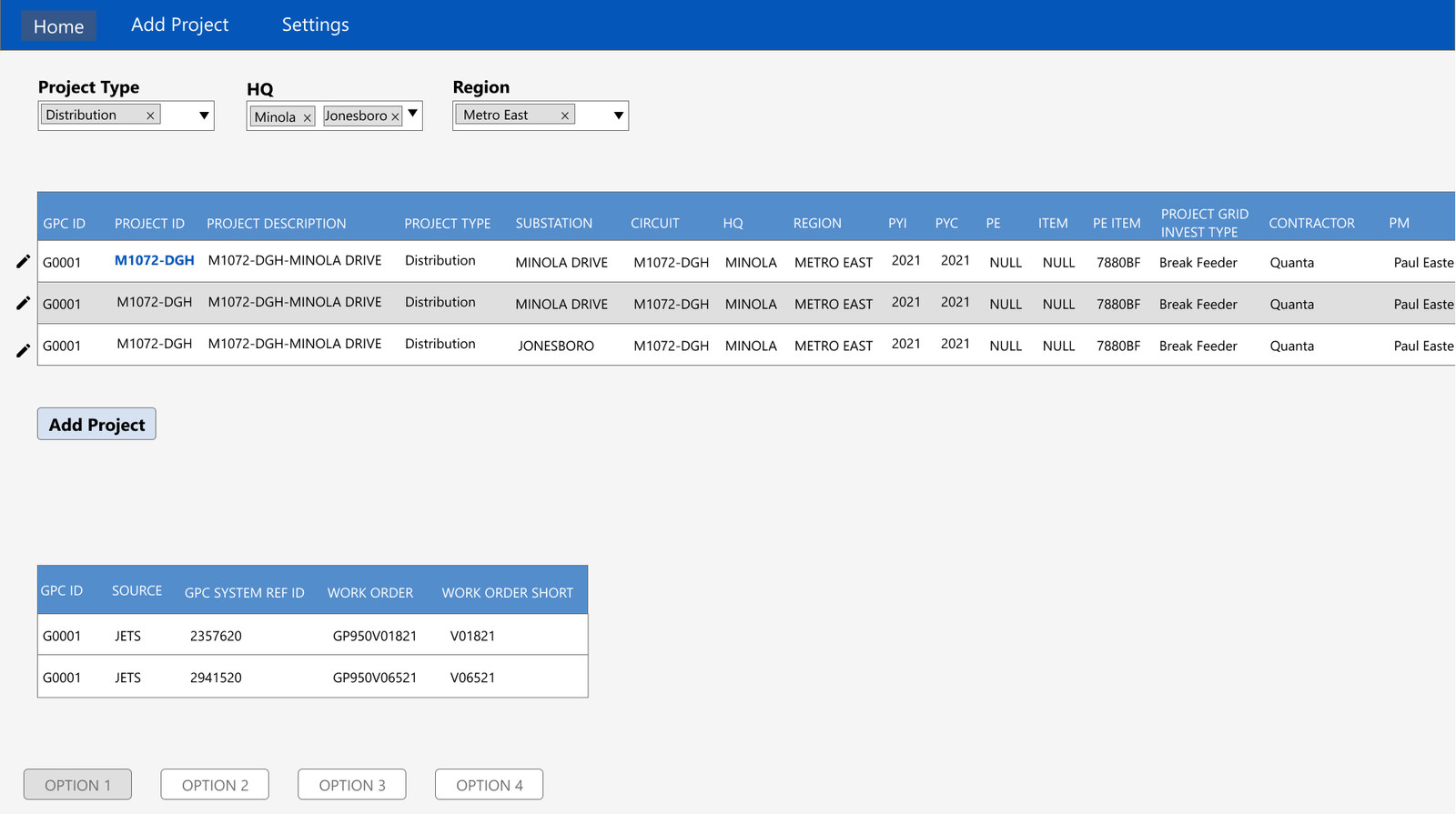The image size is (1456, 814).
Task: Click work order GP950V01821
Action: [x=374, y=636]
